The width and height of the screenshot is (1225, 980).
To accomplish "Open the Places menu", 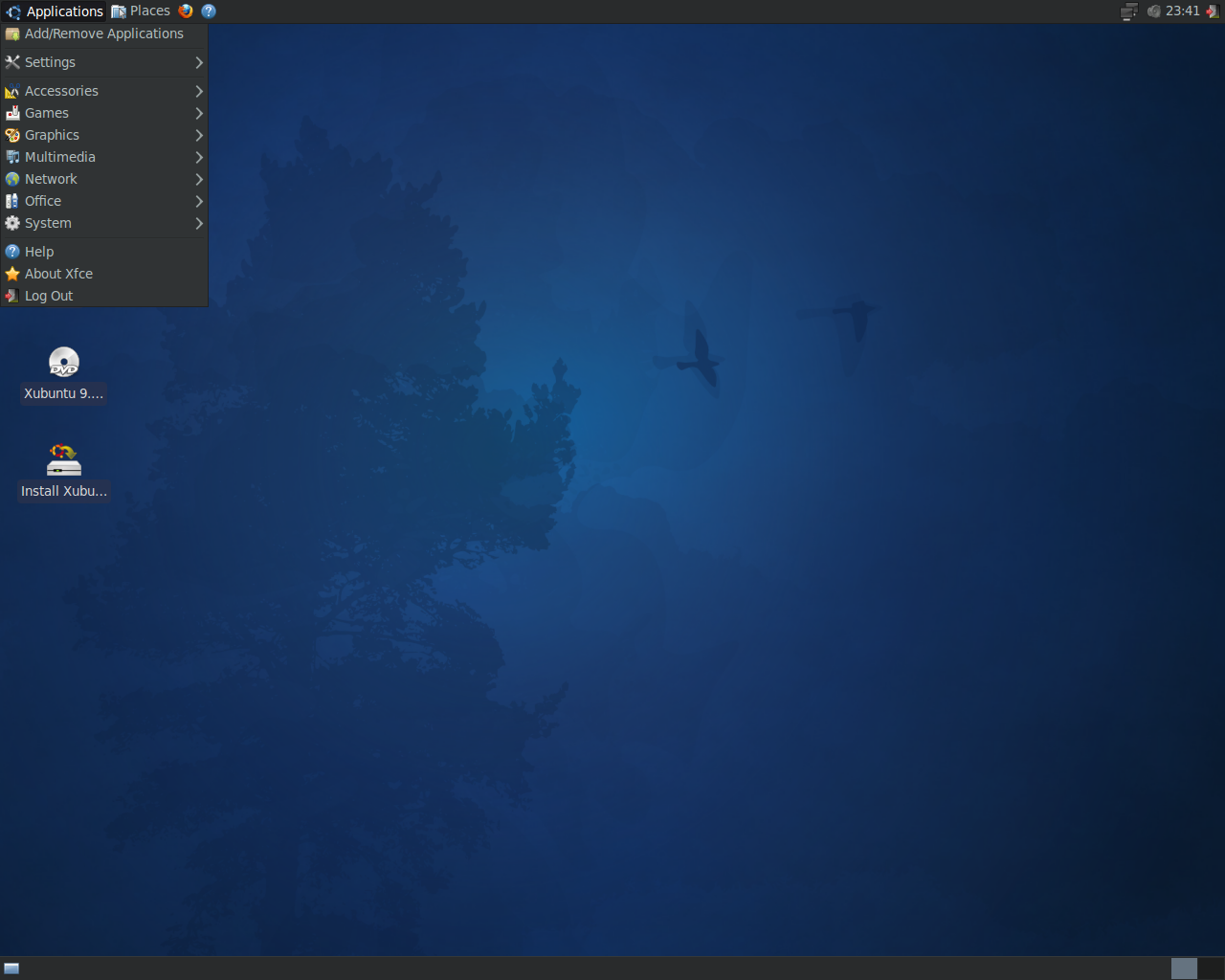I will [x=141, y=11].
